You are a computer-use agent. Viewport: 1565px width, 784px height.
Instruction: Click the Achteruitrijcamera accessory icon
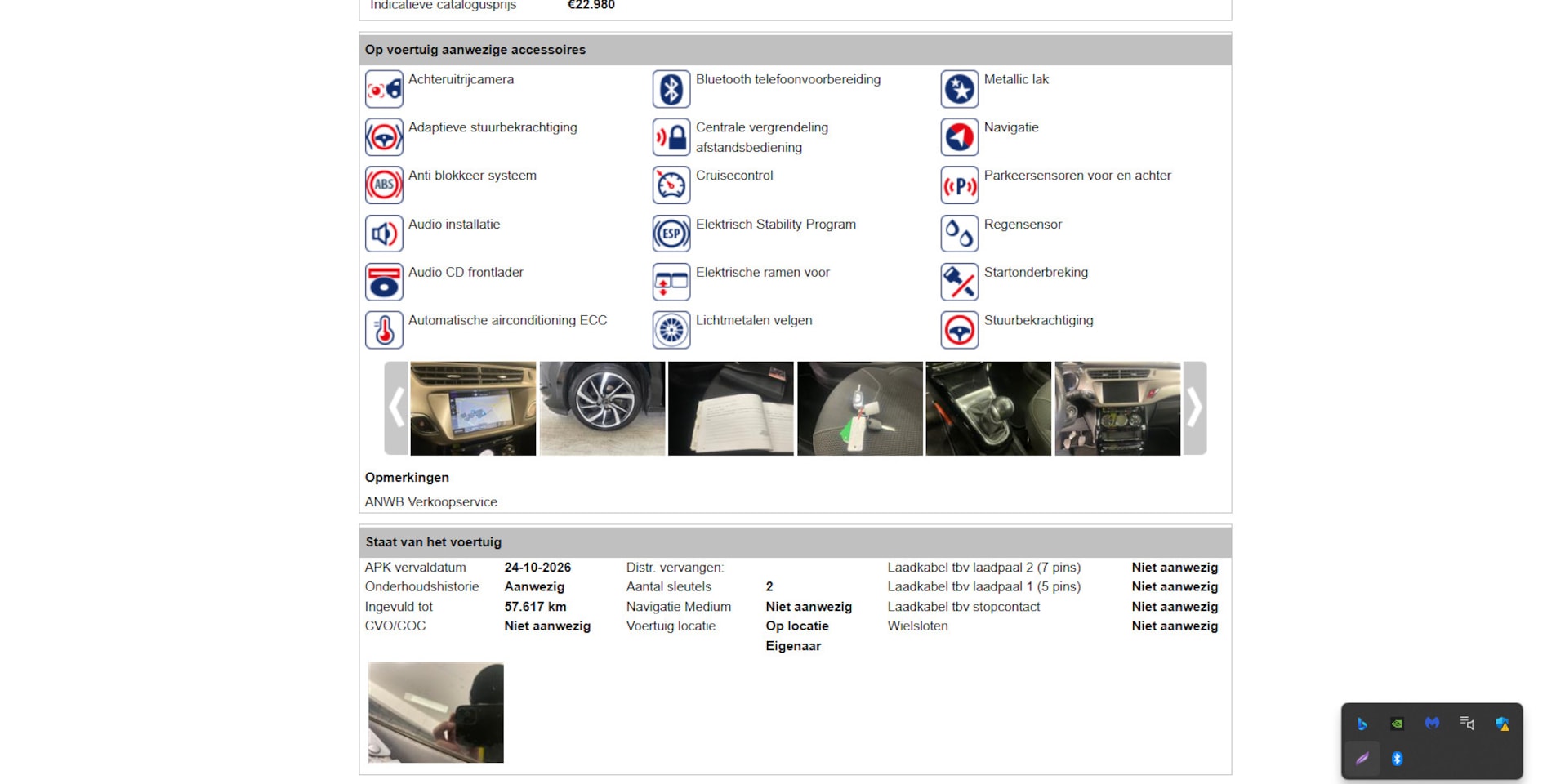(x=383, y=89)
